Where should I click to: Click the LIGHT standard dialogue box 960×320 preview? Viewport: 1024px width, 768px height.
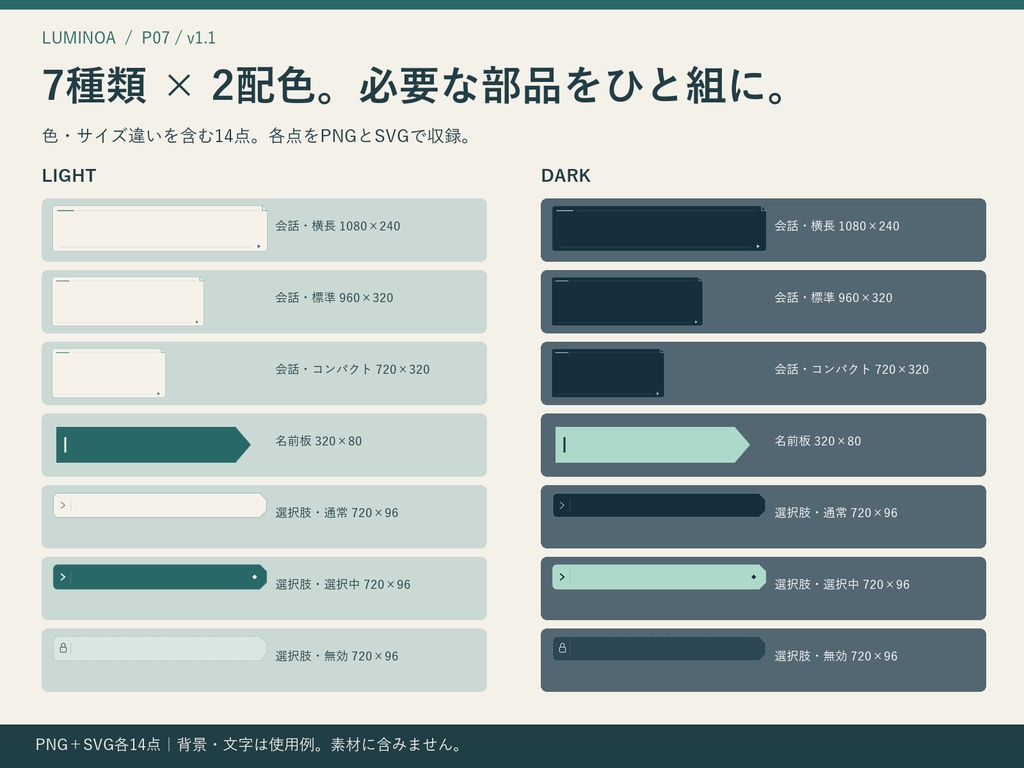point(128,301)
